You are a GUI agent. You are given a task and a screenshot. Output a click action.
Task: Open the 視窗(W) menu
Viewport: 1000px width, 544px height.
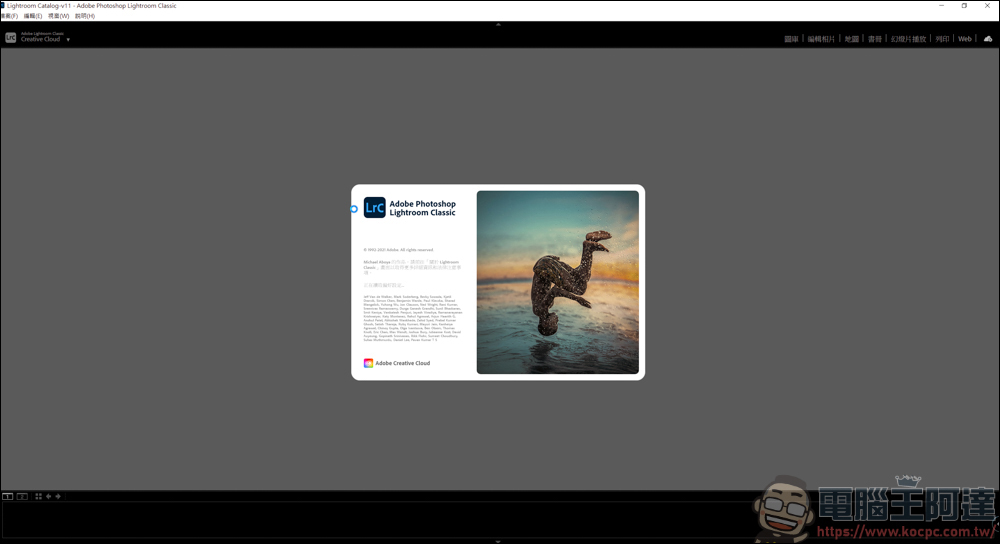point(59,16)
